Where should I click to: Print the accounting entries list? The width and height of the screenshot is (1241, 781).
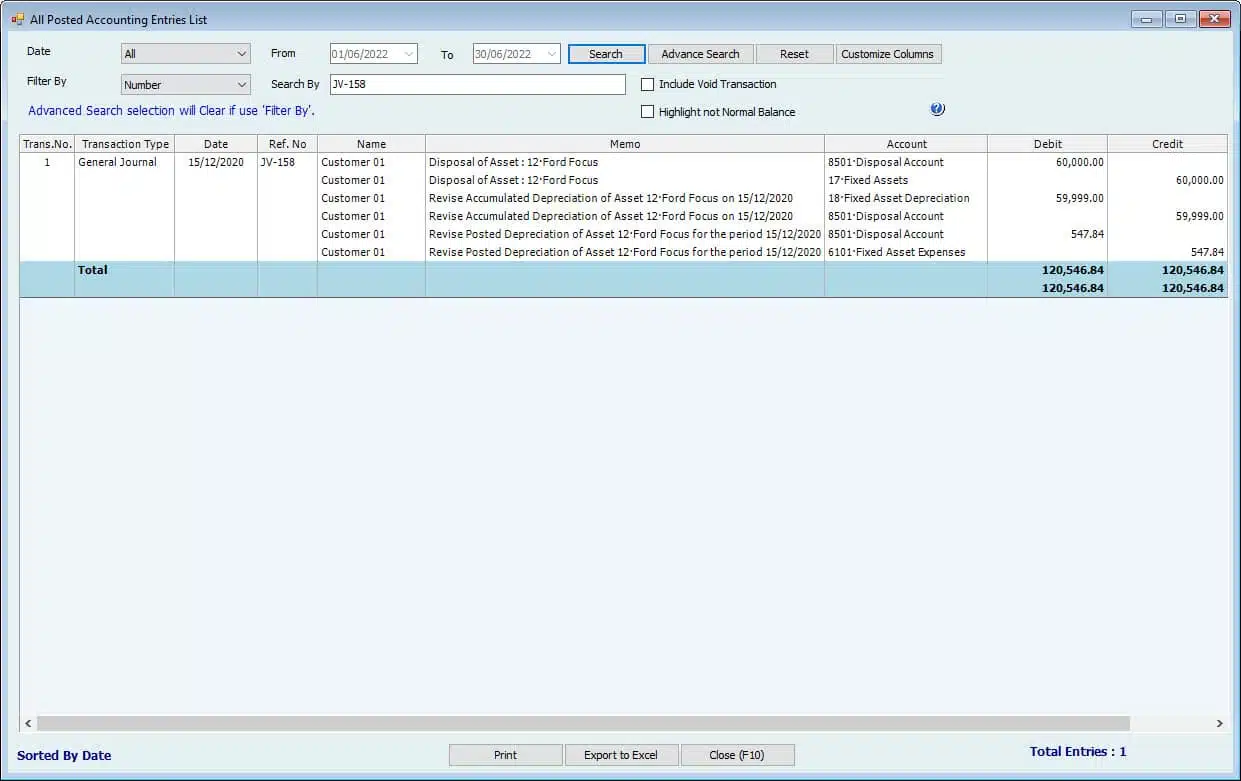(x=505, y=755)
